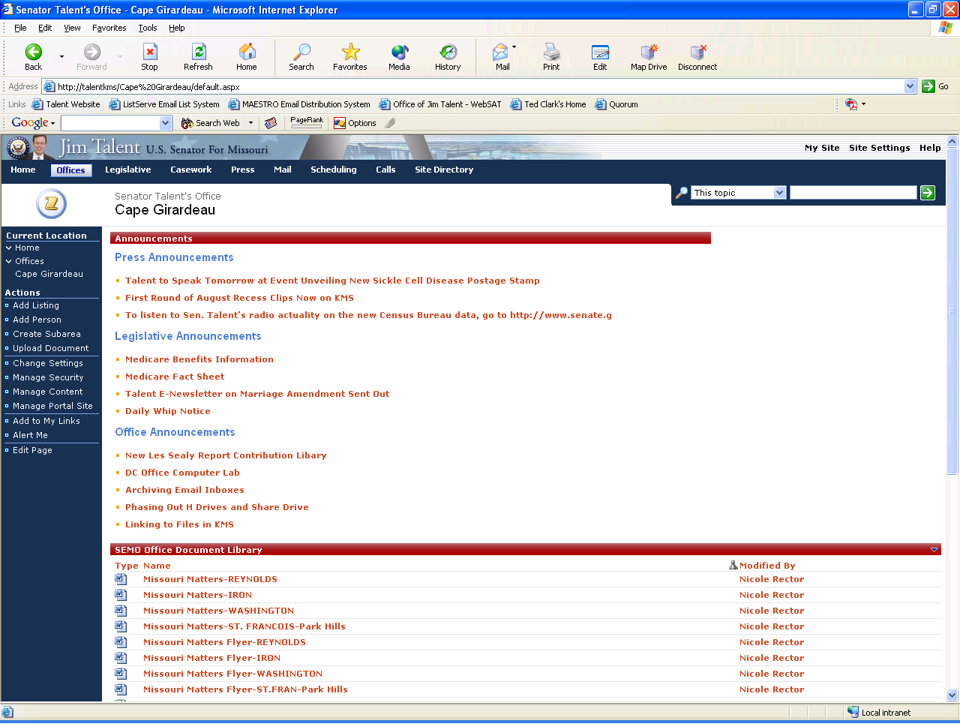The image size is (960, 724).
Task: Switch to the Casework navigation tab
Action: (x=190, y=170)
